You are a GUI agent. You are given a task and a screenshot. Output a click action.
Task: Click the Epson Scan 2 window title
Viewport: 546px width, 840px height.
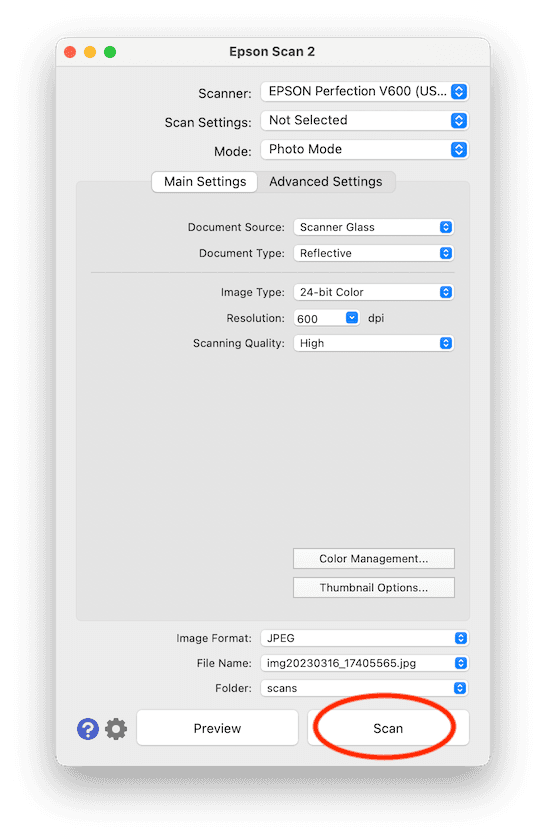pyautogui.click(x=272, y=52)
